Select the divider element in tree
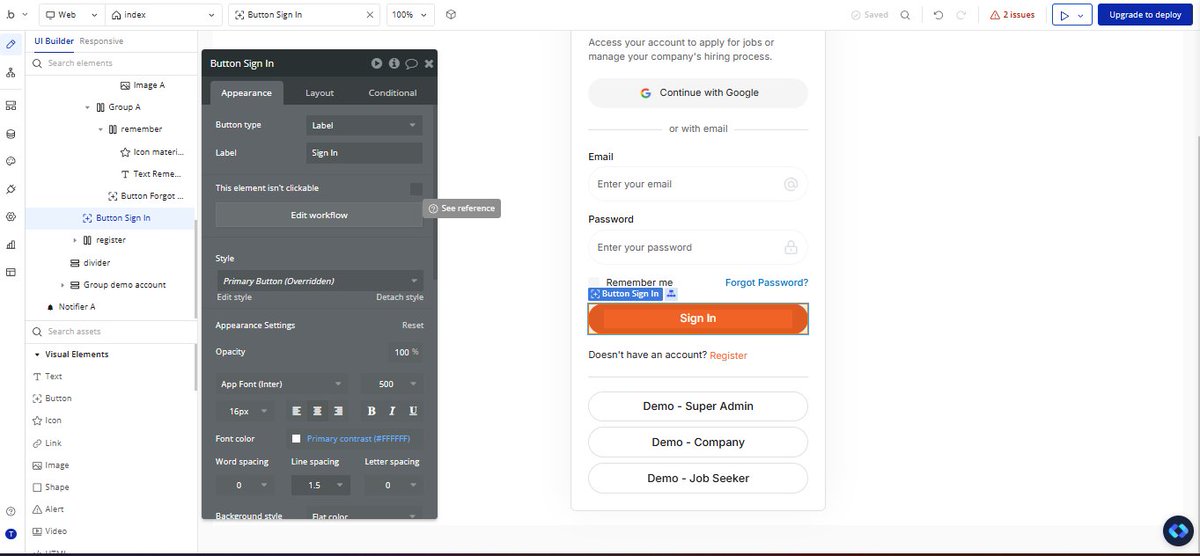The height and width of the screenshot is (556, 1200). [97, 263]
